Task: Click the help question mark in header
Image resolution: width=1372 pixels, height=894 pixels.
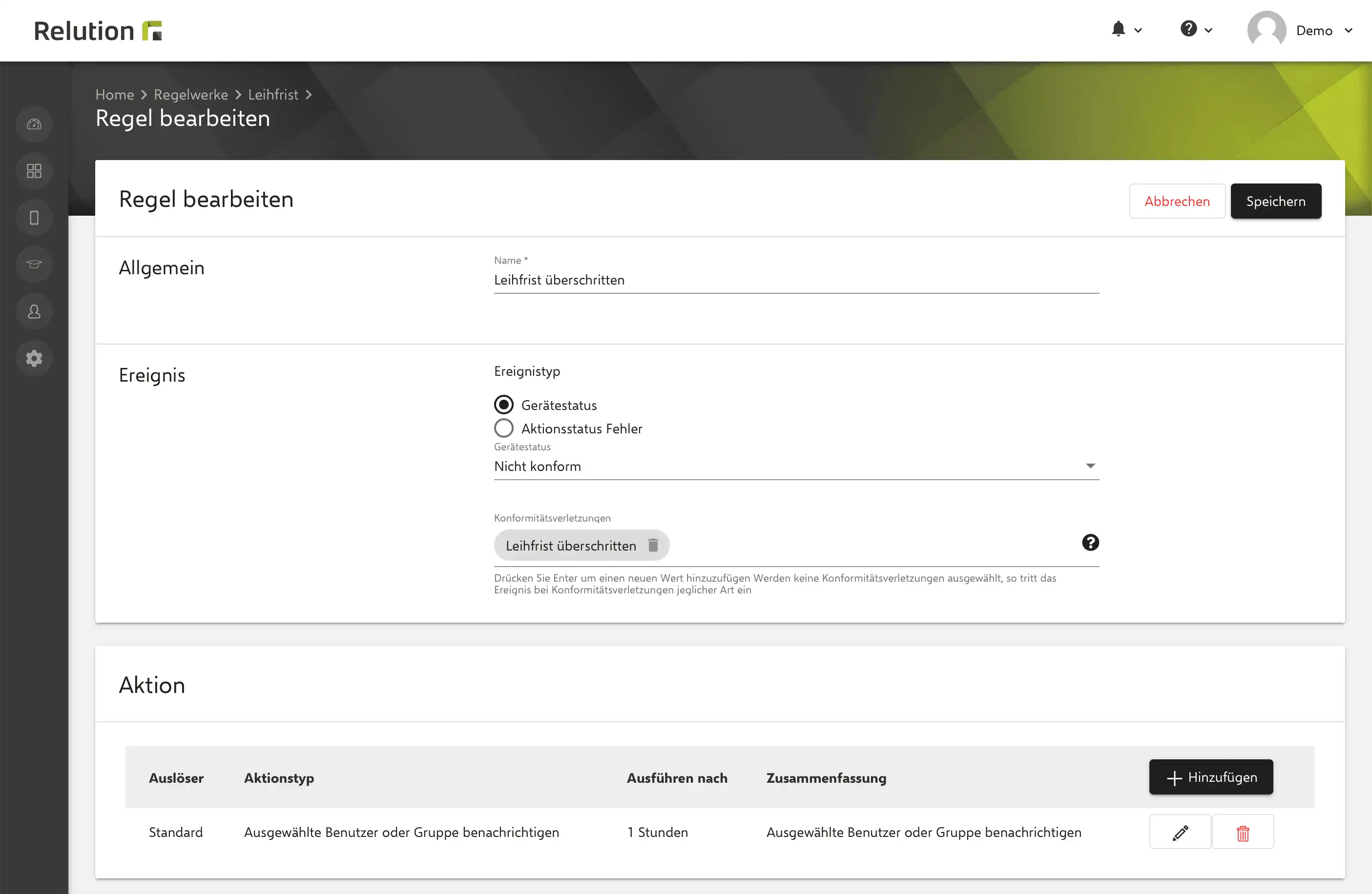Action: click(1189, 29)
